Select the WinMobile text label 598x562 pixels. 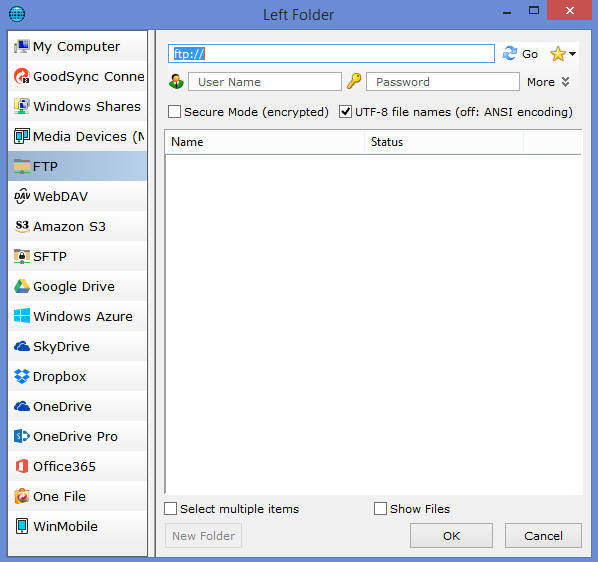[66, 527]
